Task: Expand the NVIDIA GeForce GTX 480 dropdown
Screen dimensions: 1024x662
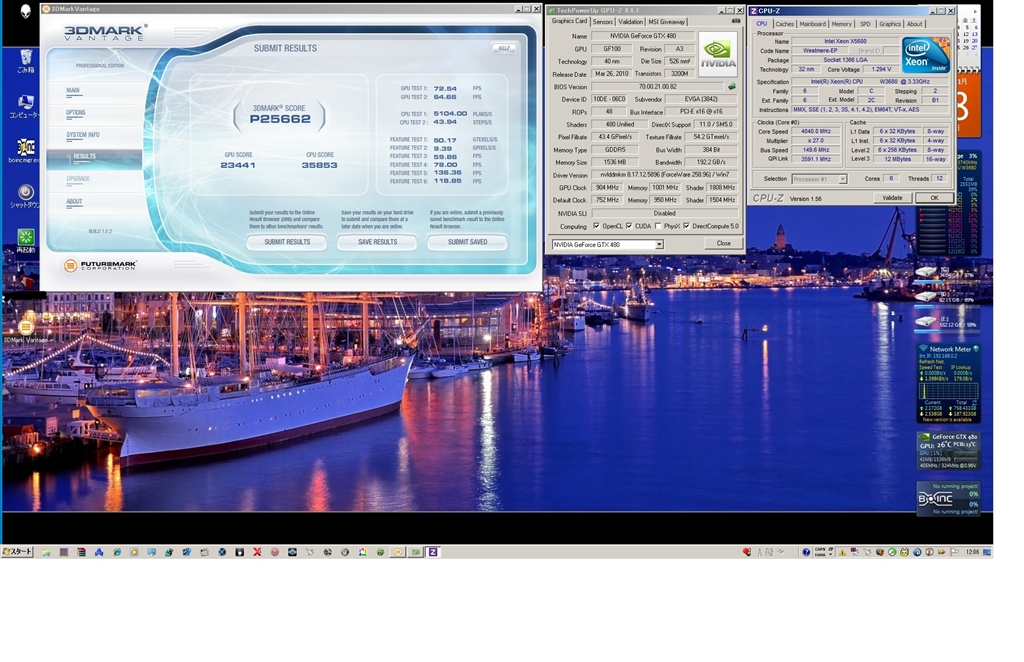Action: click(x=659, y=244)
